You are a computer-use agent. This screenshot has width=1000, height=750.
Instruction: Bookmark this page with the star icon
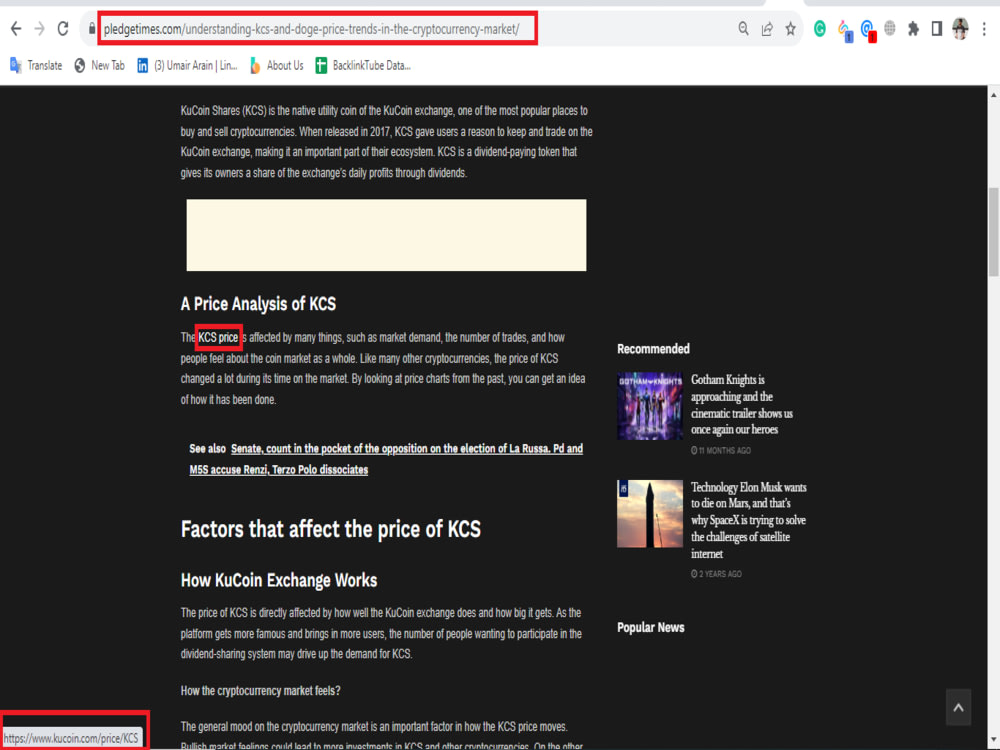pyautogui.click(x=791, y=29)
